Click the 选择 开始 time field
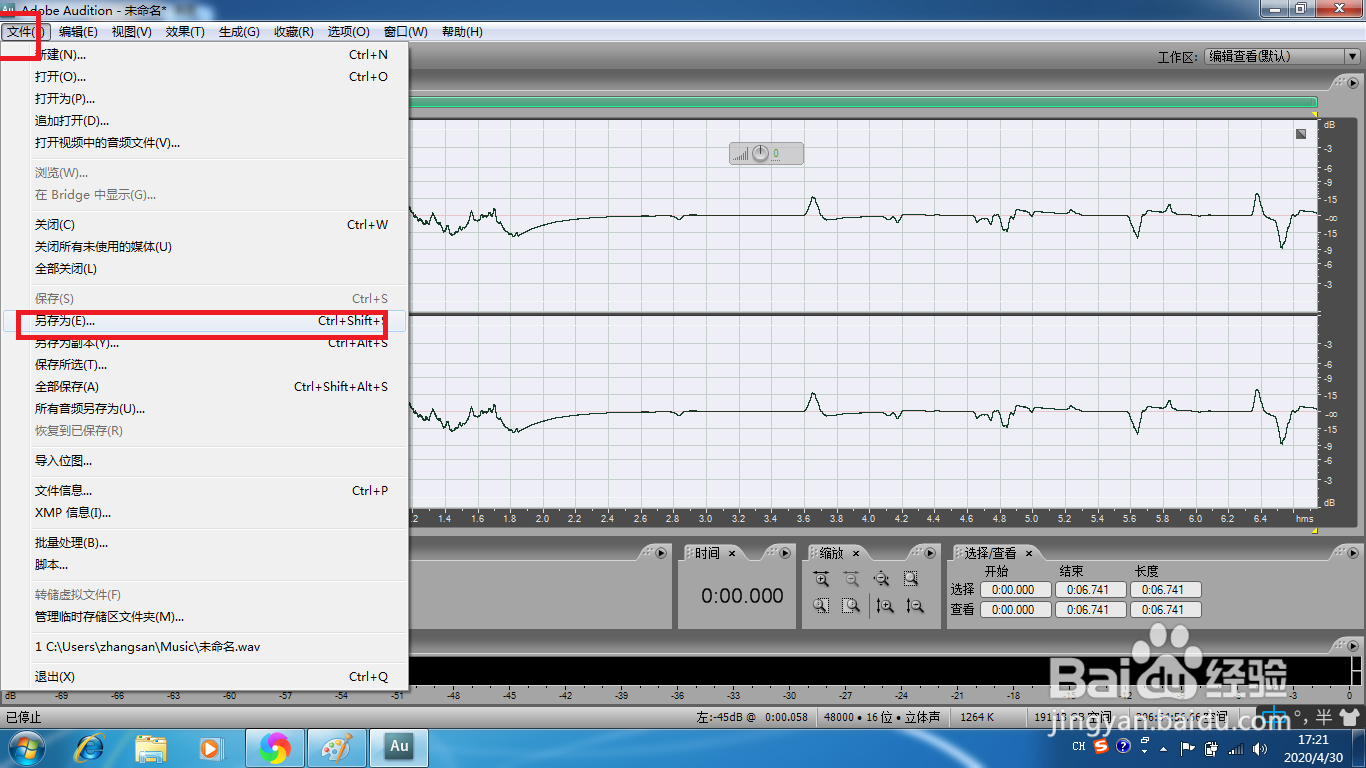The height and width of the screenshot is (768, 1366). pyautogui.click(x=1014, y=590)
